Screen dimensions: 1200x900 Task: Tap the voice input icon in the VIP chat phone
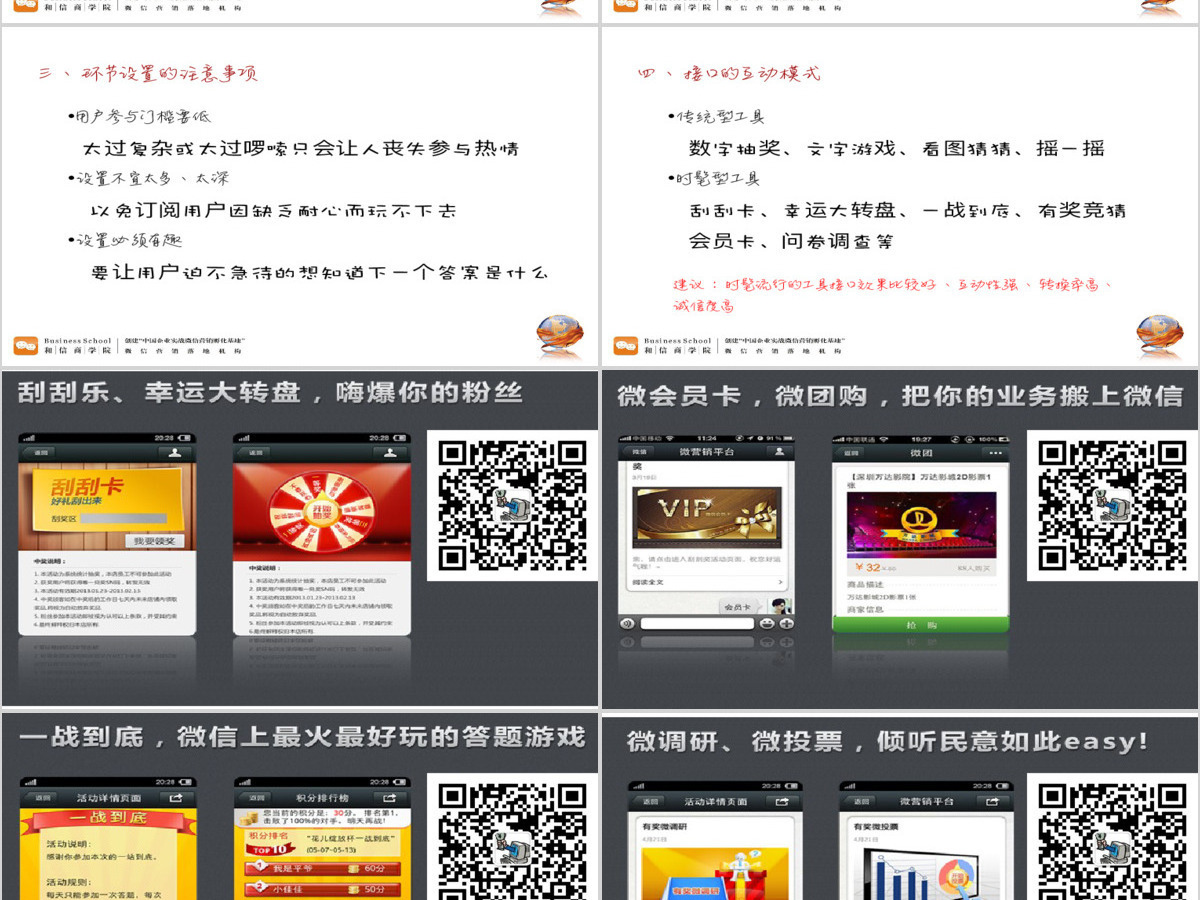[627, 623]
